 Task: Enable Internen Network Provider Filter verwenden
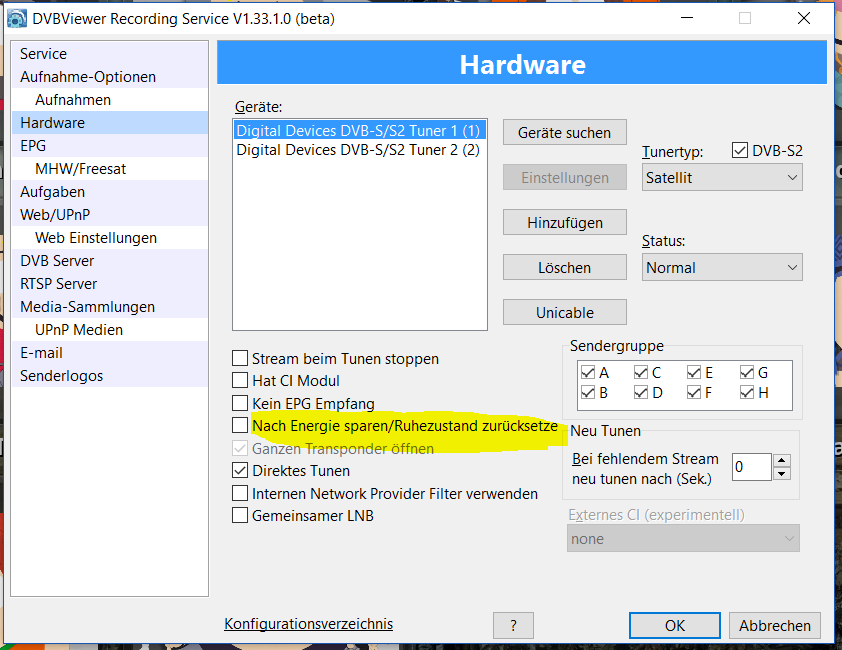[240, 493]
